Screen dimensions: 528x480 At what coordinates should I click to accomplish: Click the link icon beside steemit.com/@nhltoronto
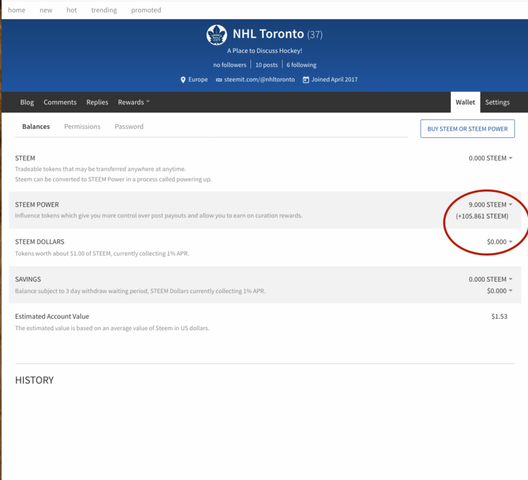point(219,80)
